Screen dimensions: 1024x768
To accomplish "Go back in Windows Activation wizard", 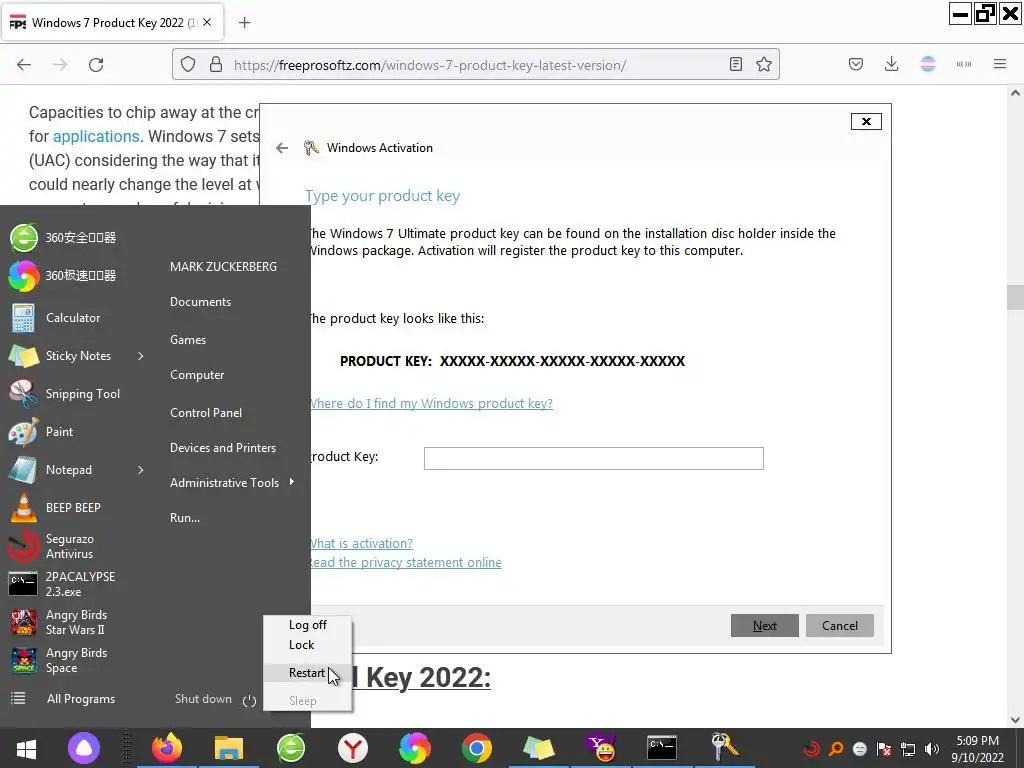I will click(282, 148).
